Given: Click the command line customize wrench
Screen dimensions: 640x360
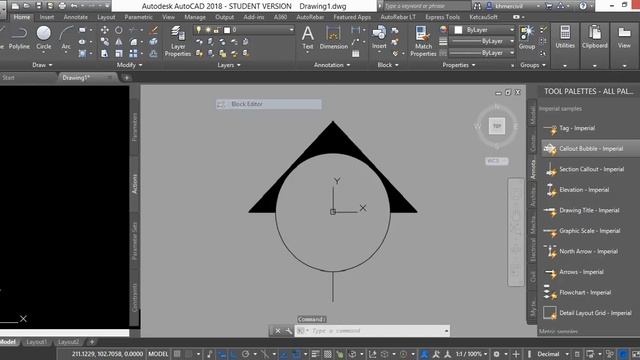Looking at the screenshot, I should (289, 331).
